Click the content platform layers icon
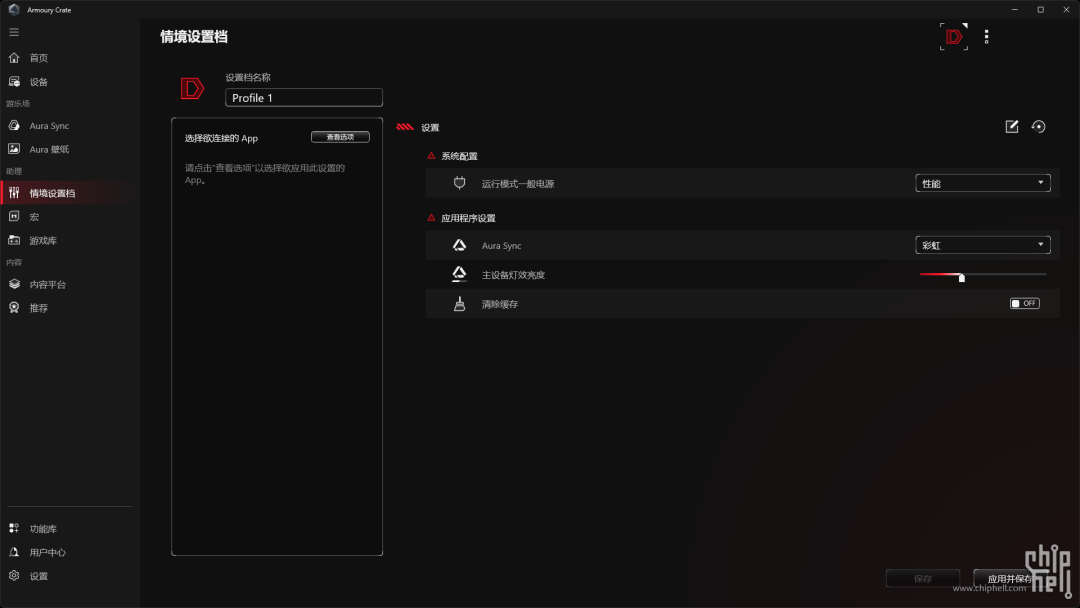1080x608 pixels. tap(14, 284)
